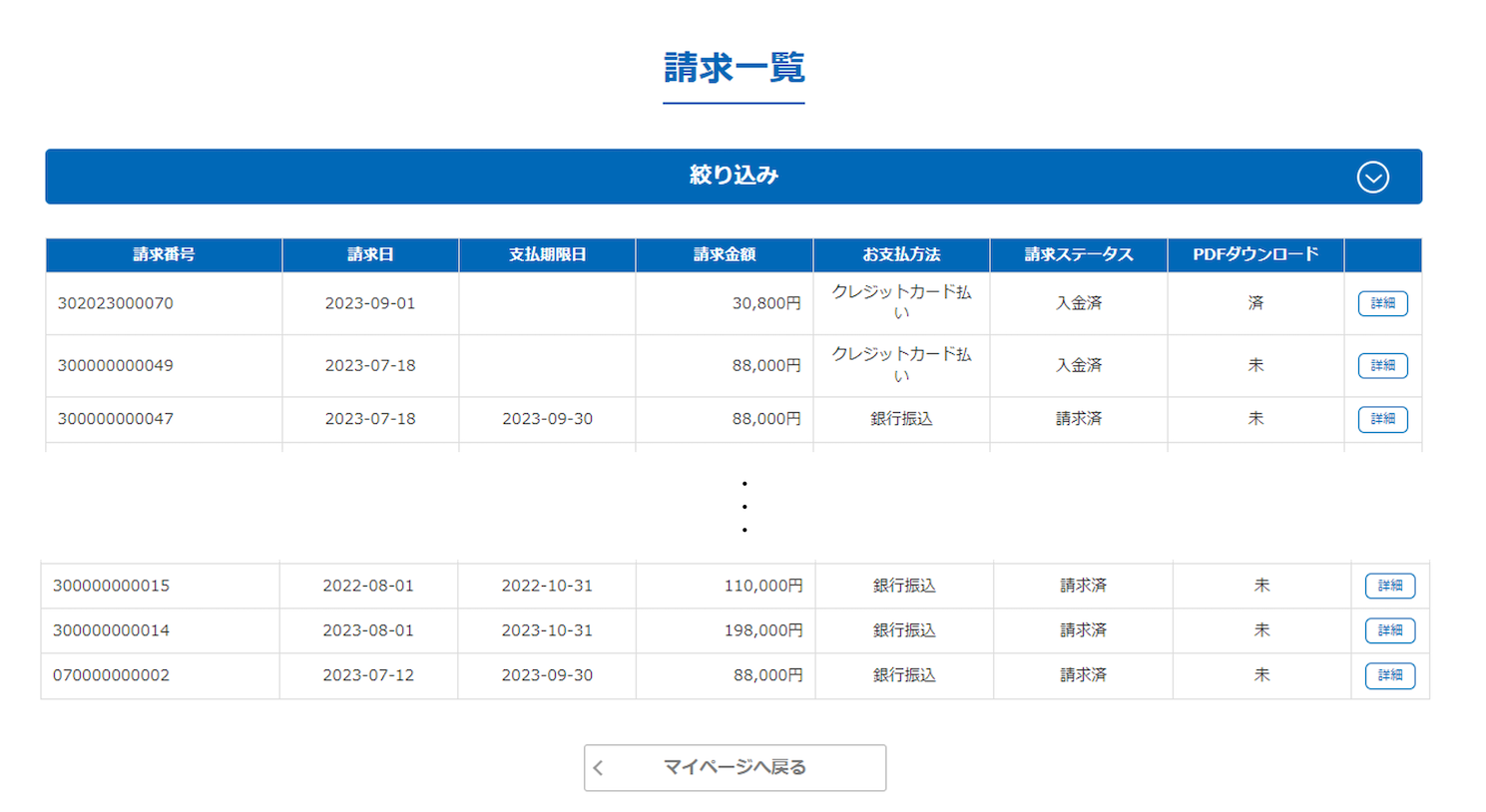Click the 請求金額 column header
The height and width of the screenshot is (812, 1486).
(x=725, y=254)
